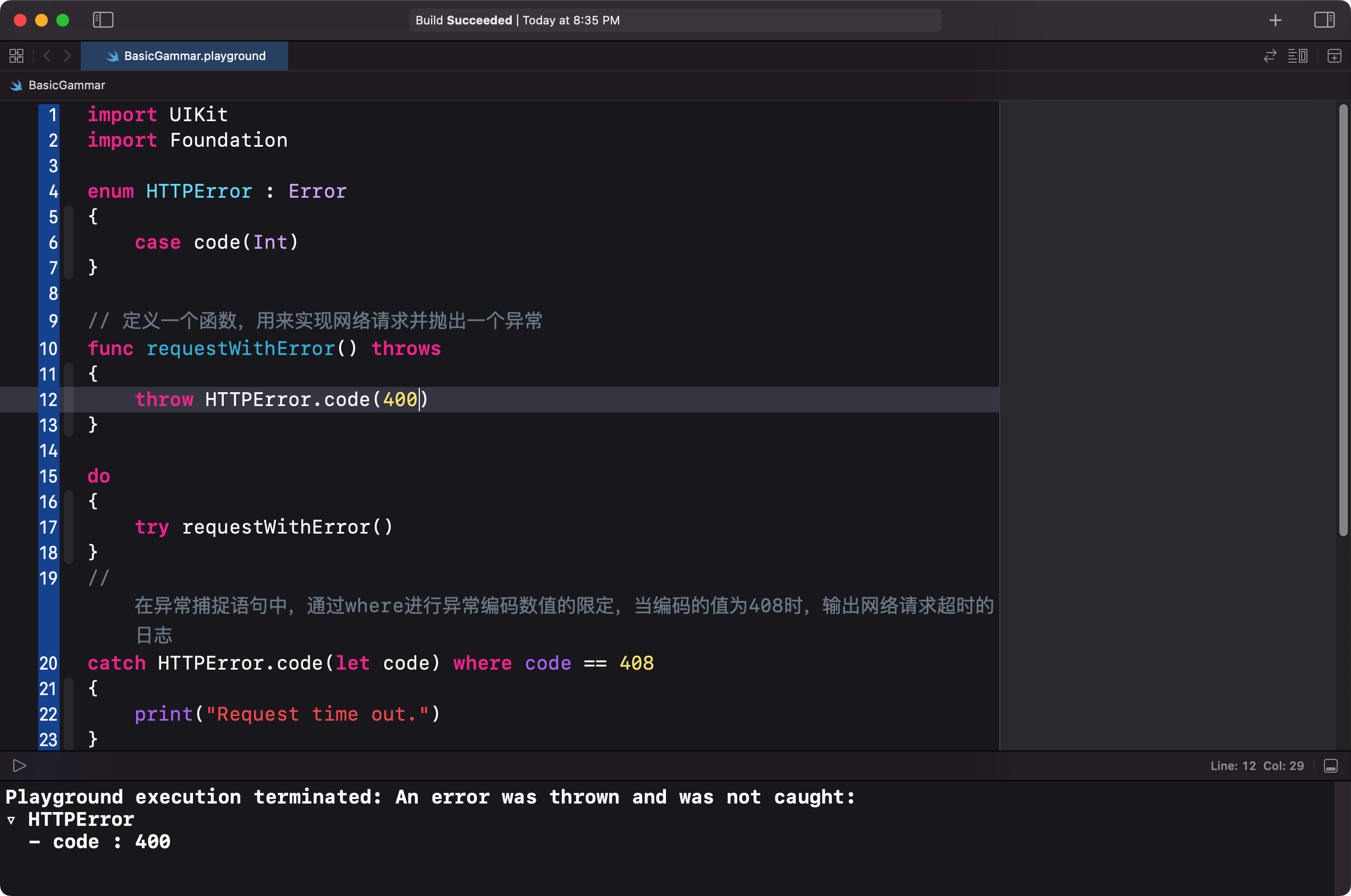The width and height of the screenshot is (1351, 896).
Task: Click 'code : 400' in console output
Action: pos(112,842)
